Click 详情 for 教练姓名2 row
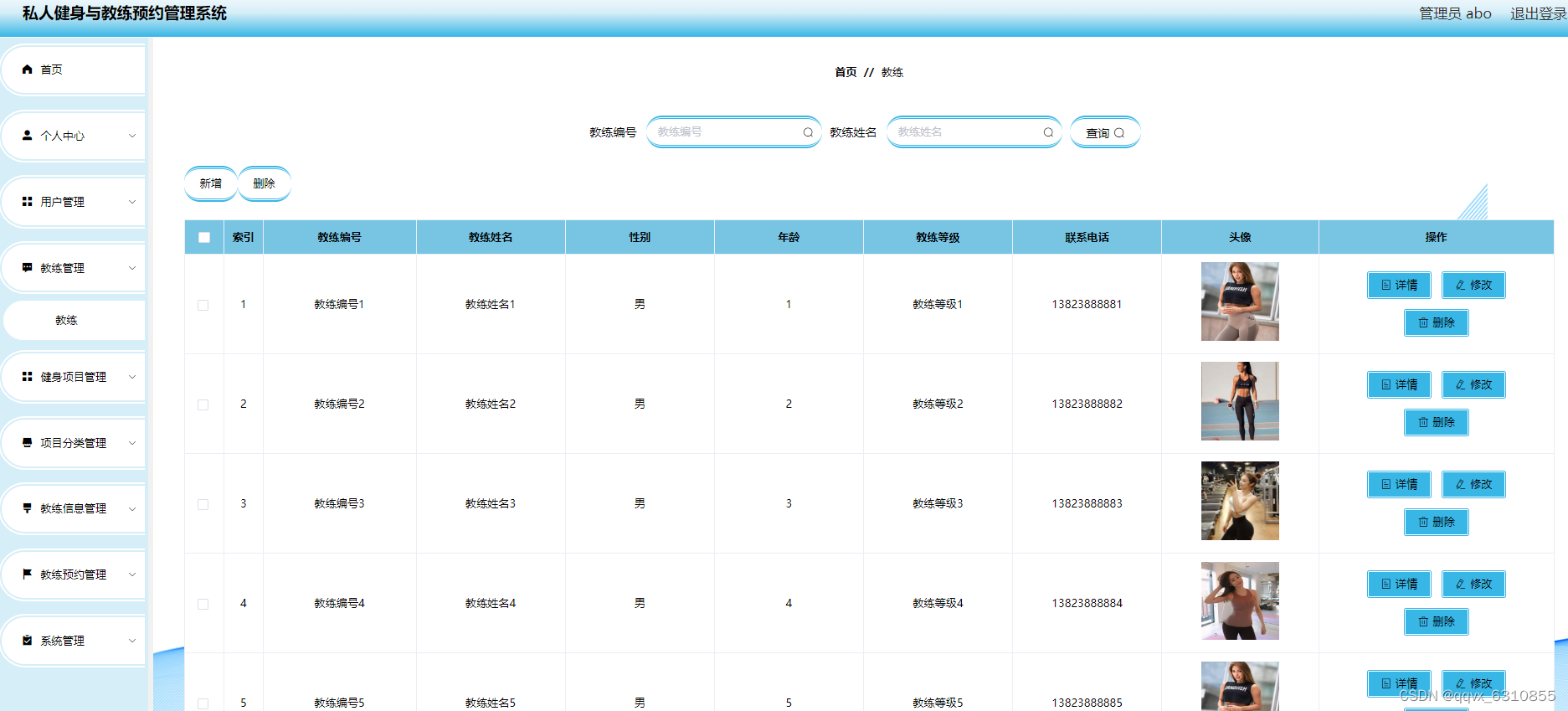The image size is (1568, 711). point(1399,384)
